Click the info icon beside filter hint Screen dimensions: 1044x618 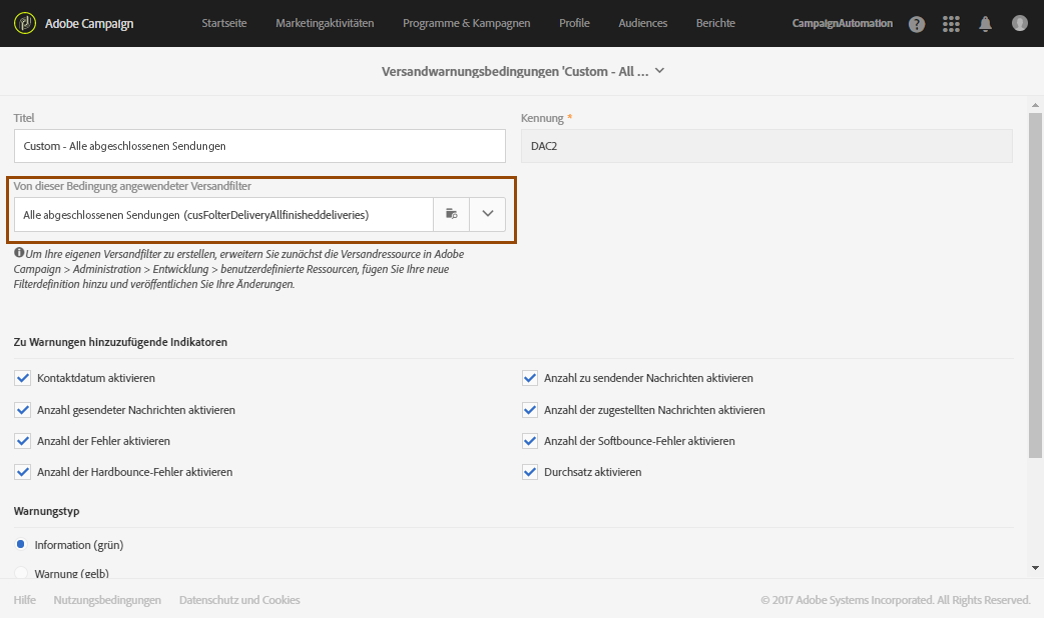tap(19, 253)
